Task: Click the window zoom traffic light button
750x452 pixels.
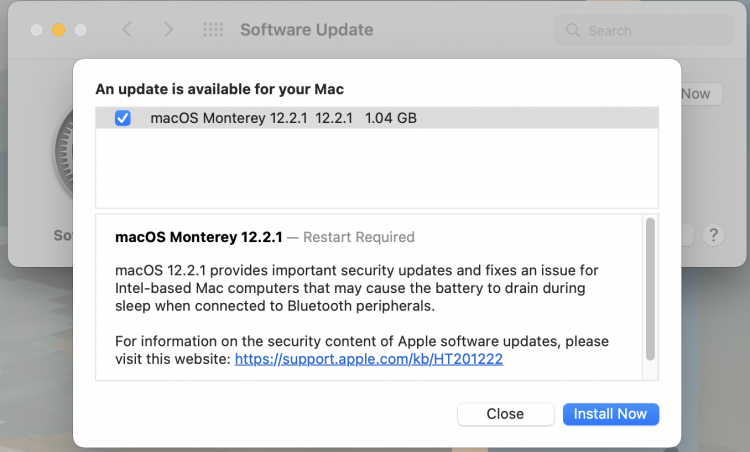Action: 81,30
